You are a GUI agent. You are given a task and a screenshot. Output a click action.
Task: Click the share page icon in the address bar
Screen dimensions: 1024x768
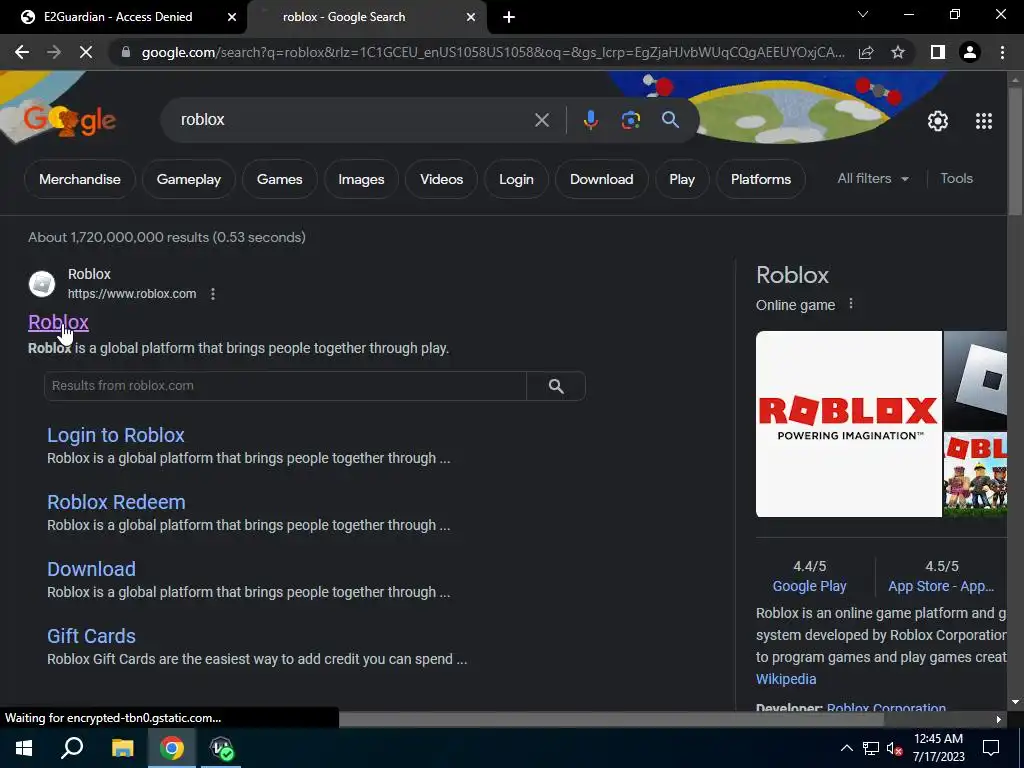tap(866, 52)
